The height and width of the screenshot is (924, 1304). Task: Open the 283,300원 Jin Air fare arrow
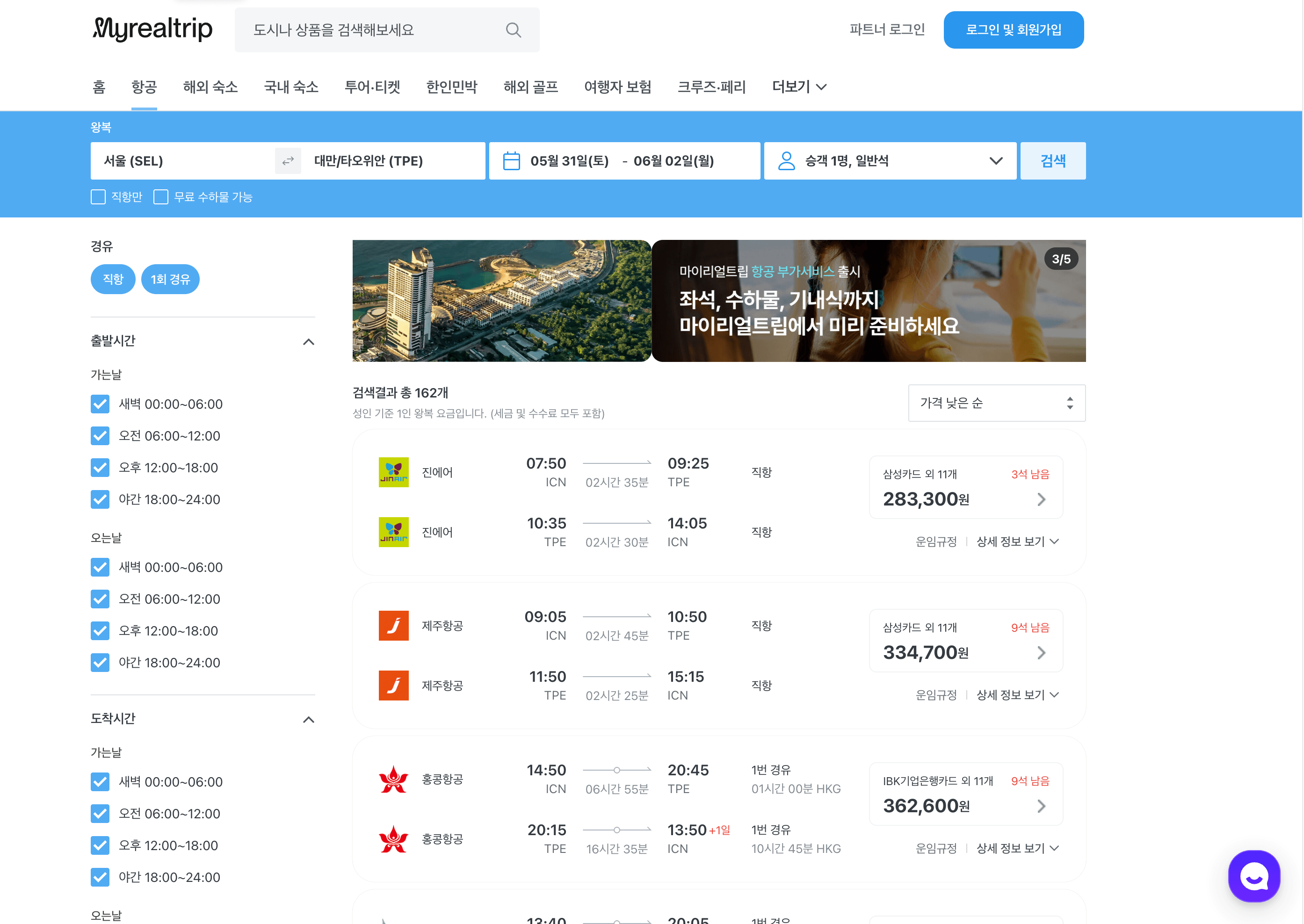point(1041,499)
